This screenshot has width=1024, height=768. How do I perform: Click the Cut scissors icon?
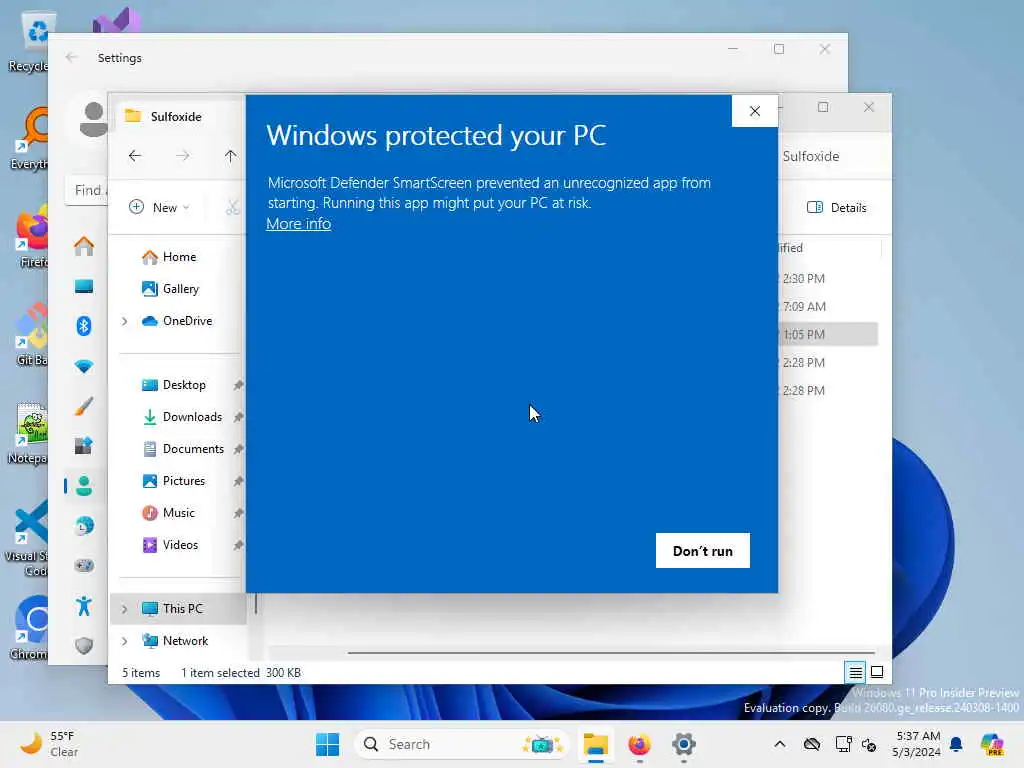(x=232, y=208)
